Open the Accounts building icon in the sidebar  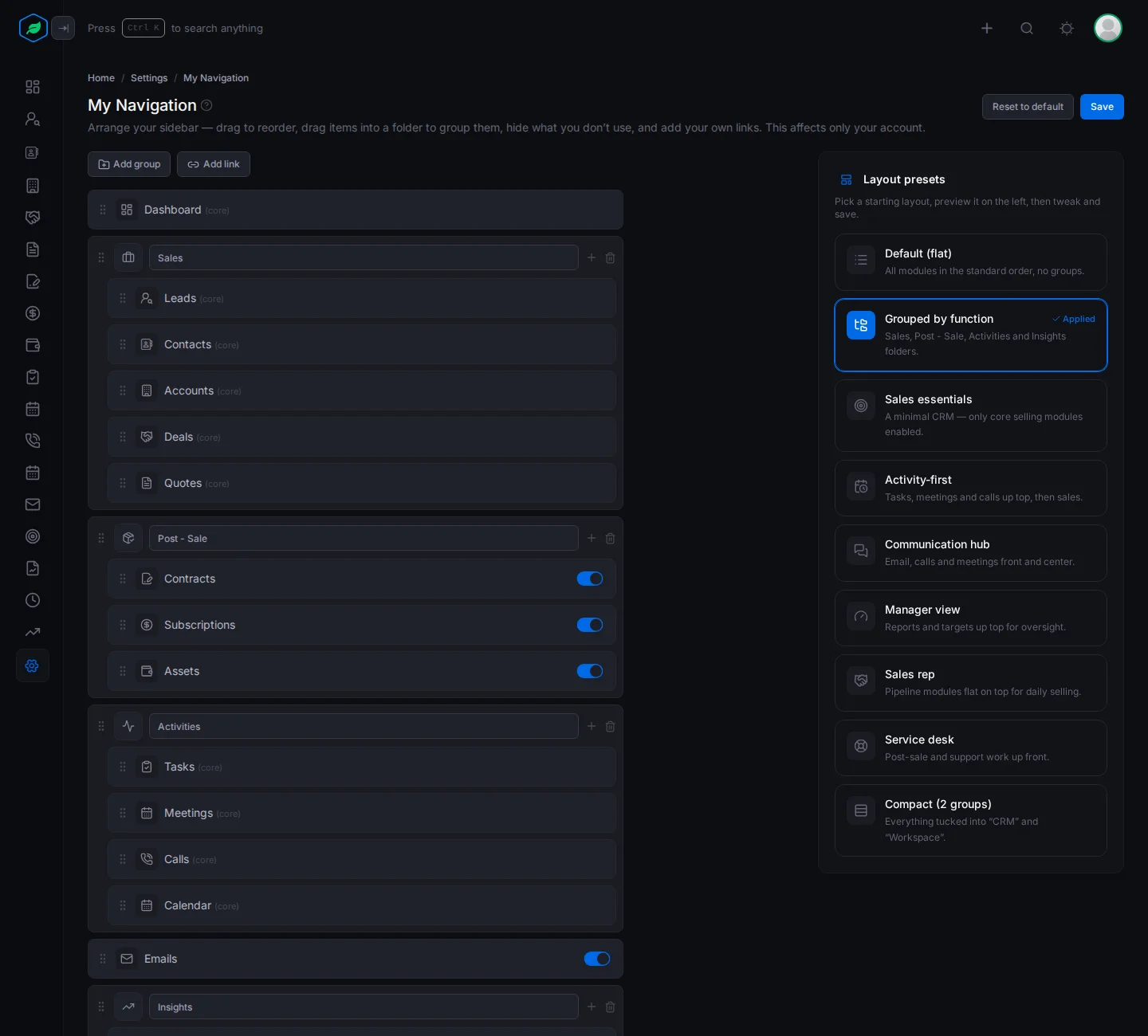33,186
